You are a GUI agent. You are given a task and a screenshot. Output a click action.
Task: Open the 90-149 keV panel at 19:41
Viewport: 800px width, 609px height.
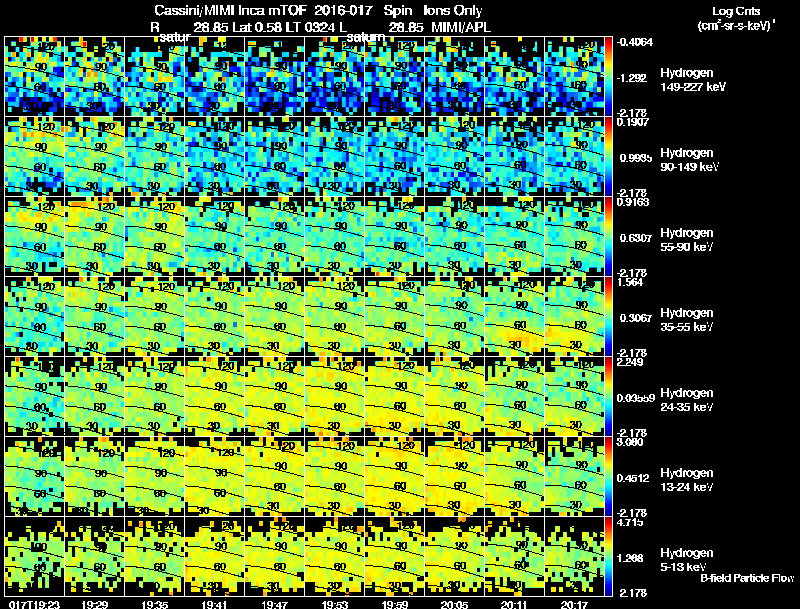pos(215,157)
